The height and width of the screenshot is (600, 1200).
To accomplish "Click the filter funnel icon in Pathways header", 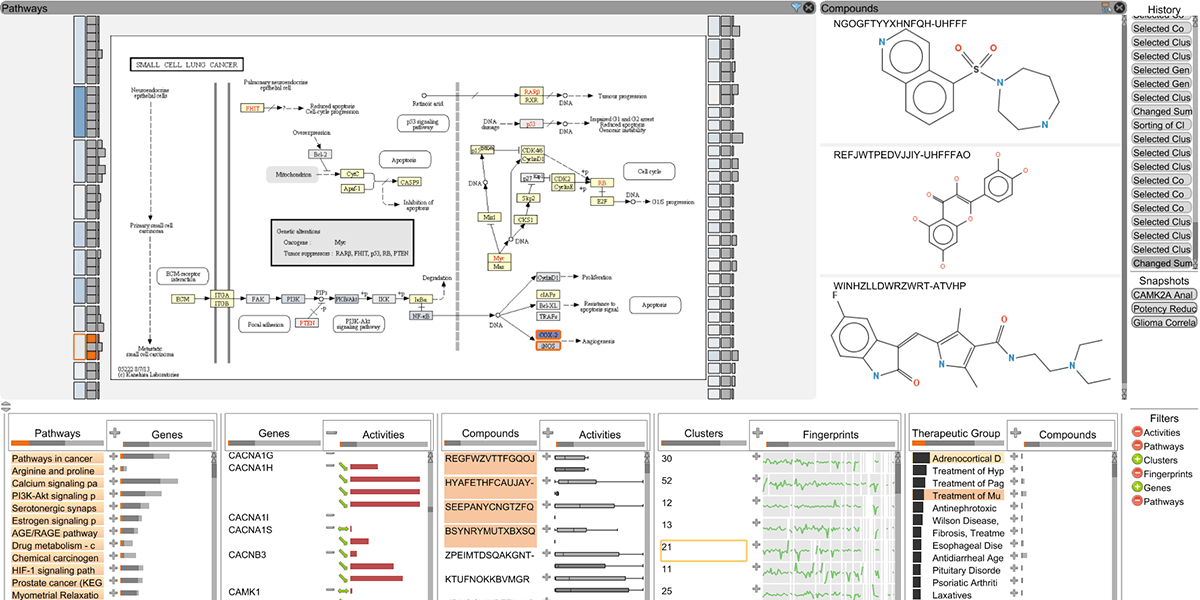I will [795, 7].
